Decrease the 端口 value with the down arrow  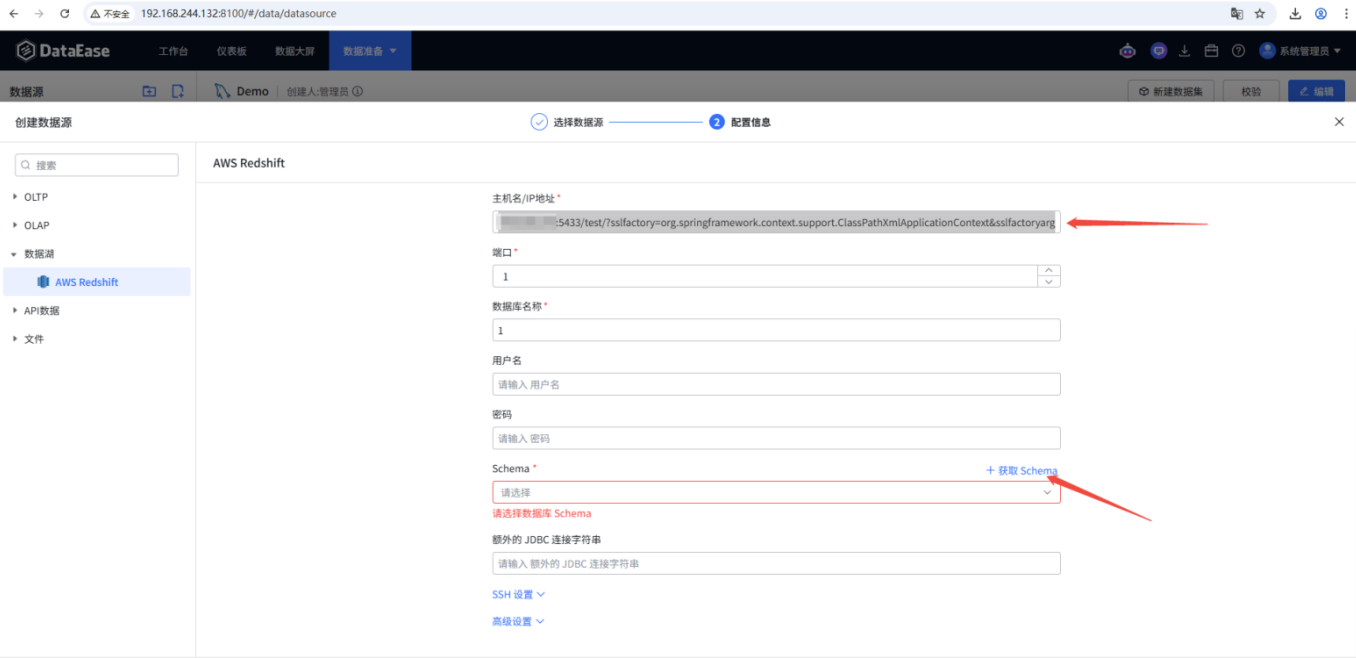coord(1049,282)
